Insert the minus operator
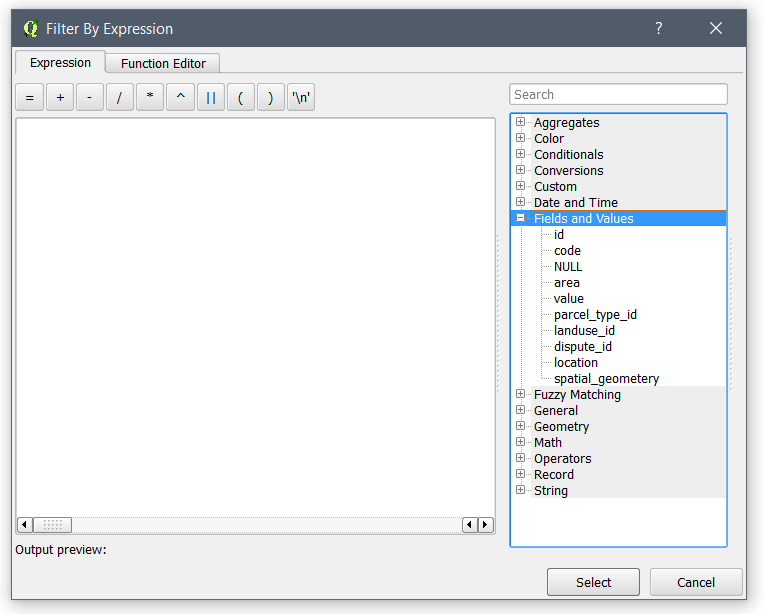 (90, 98)
